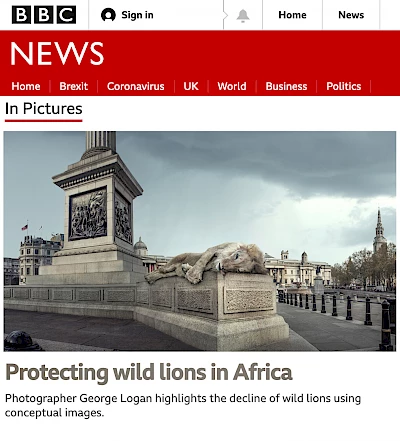Click the In Pictures section heading

pos(44,109)
